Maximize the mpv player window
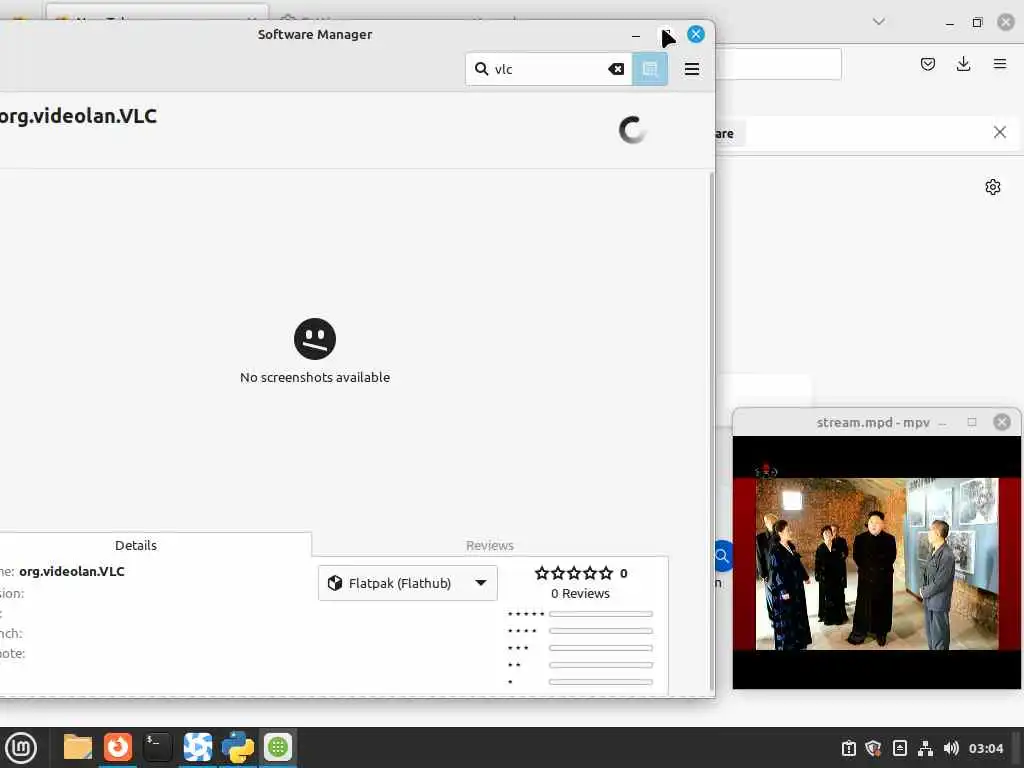Screen dimensions: 1024x768 pyautogui.click(x=972, y=423)
